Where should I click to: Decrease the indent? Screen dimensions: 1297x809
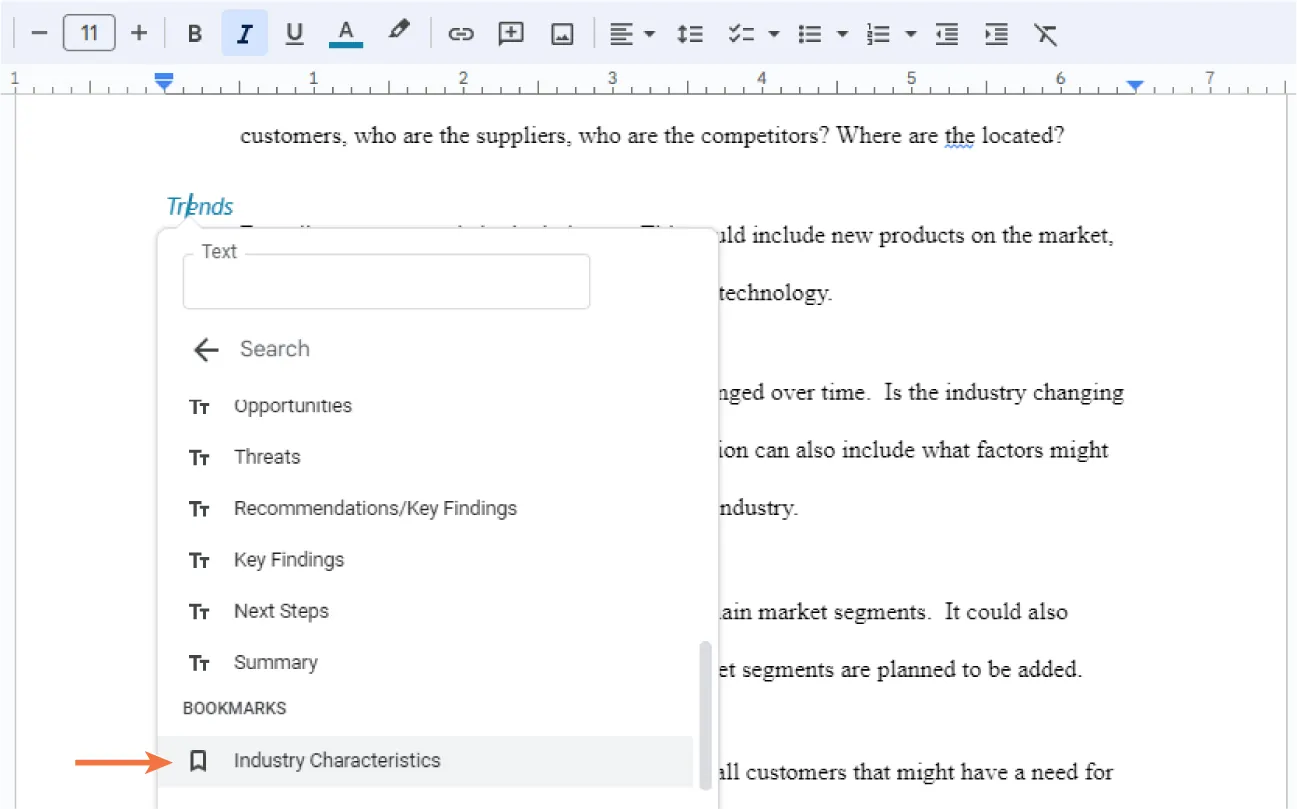946,33
